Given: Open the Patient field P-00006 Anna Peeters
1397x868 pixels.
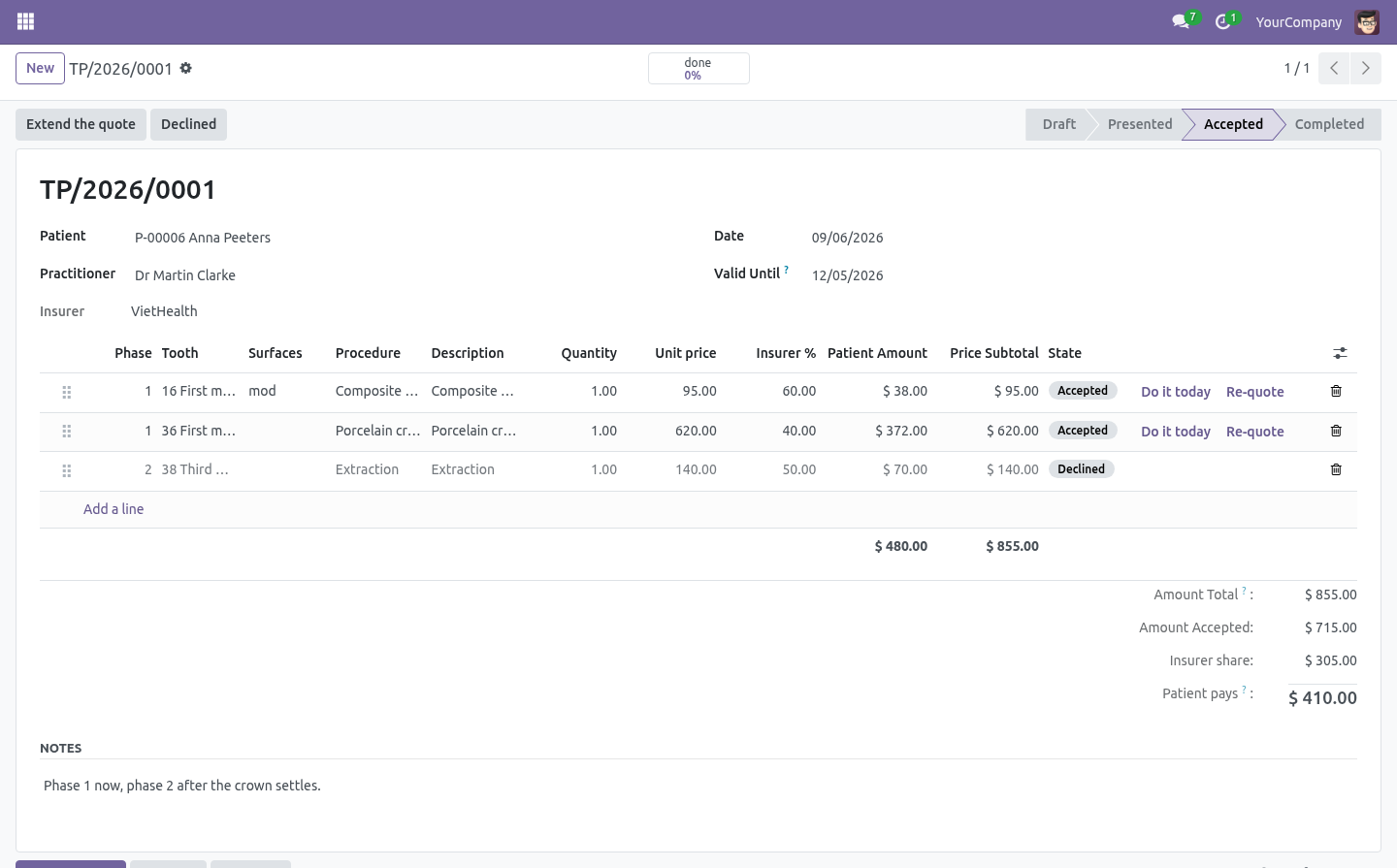Looking at the screenshot, I should click(x=203, y=238).
